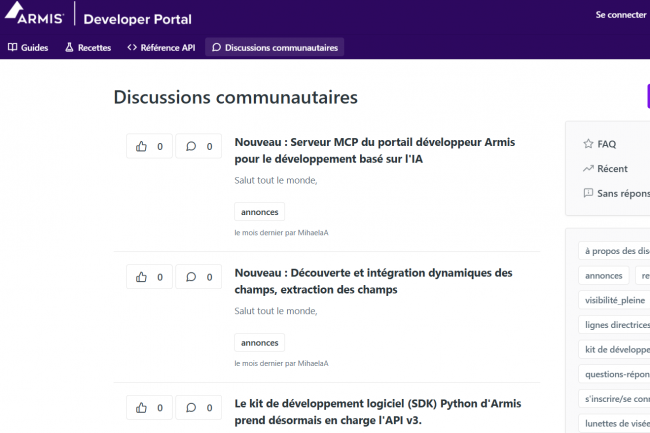Open the Recettes navigation tab
This screenshot has width=650, height=433.
click(x=88, y=47)
